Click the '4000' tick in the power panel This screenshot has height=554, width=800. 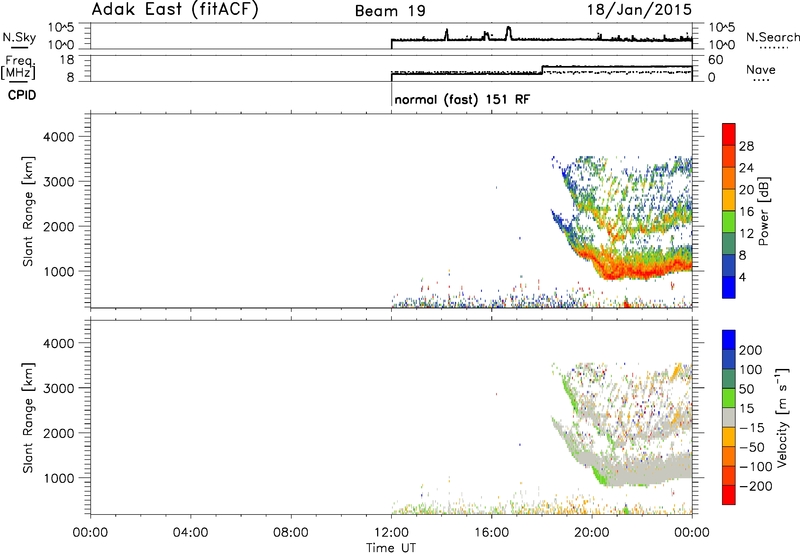[x=59, y=137]
